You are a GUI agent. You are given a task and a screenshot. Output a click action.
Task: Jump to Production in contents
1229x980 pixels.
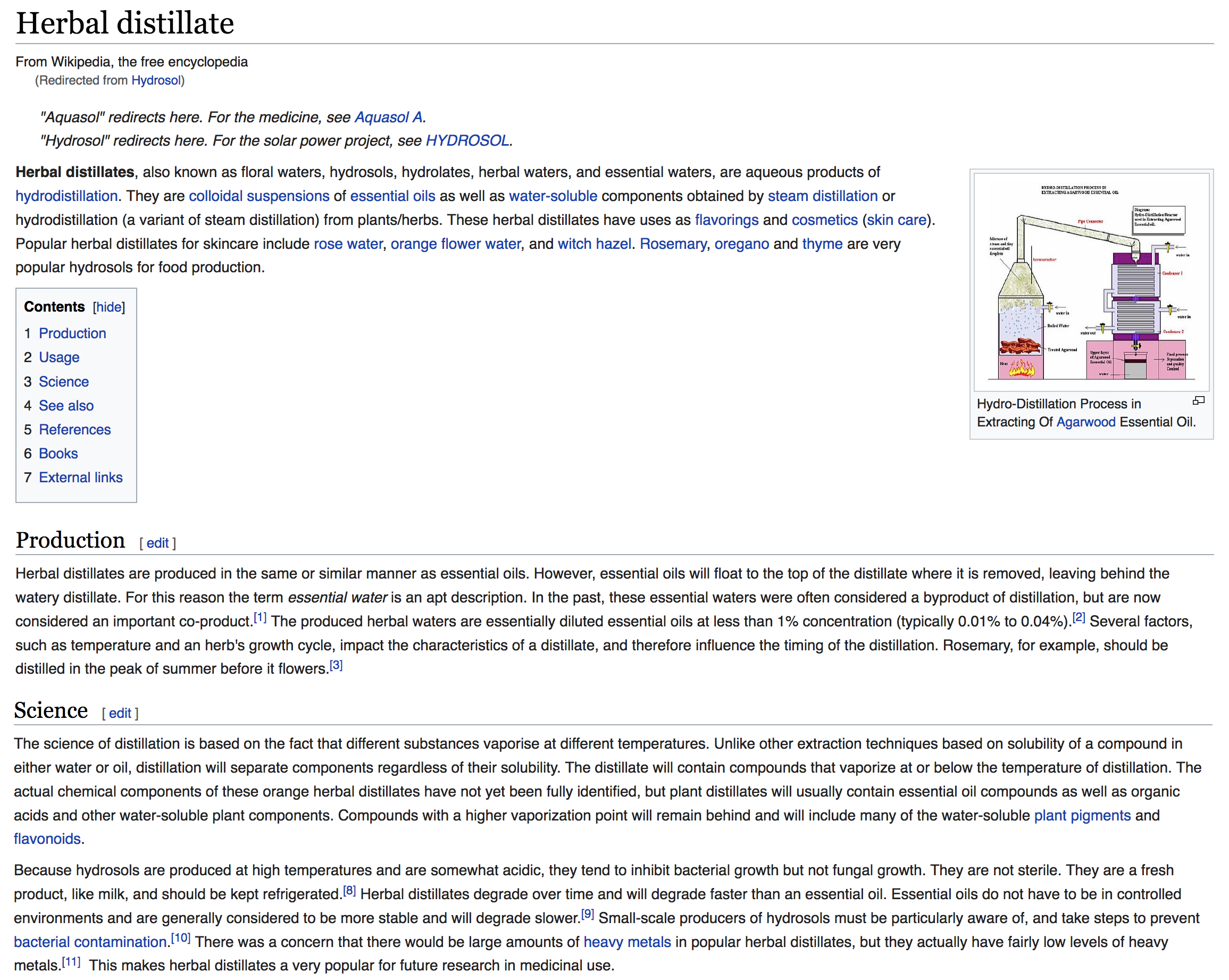tap(72, 333)
